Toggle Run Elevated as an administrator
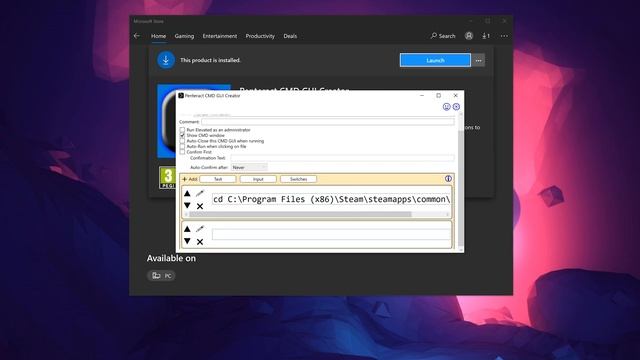 pyautogui.click(x=182, y=130)
